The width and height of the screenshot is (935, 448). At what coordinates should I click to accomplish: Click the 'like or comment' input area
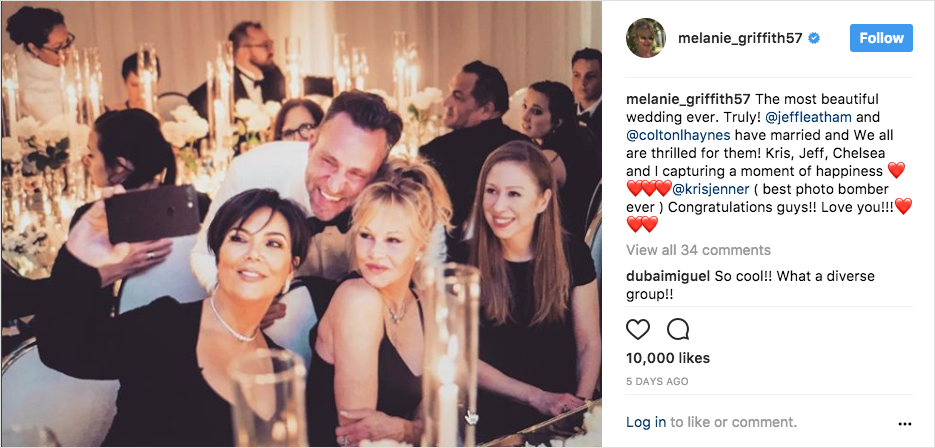(734, 422)
